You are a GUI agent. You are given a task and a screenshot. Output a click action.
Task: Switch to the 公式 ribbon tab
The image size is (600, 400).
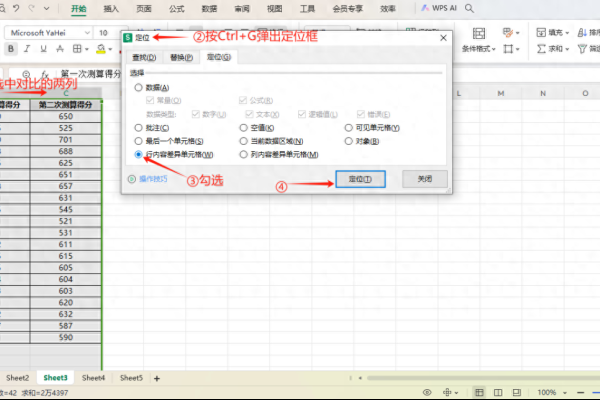click(x=176, y=8)
